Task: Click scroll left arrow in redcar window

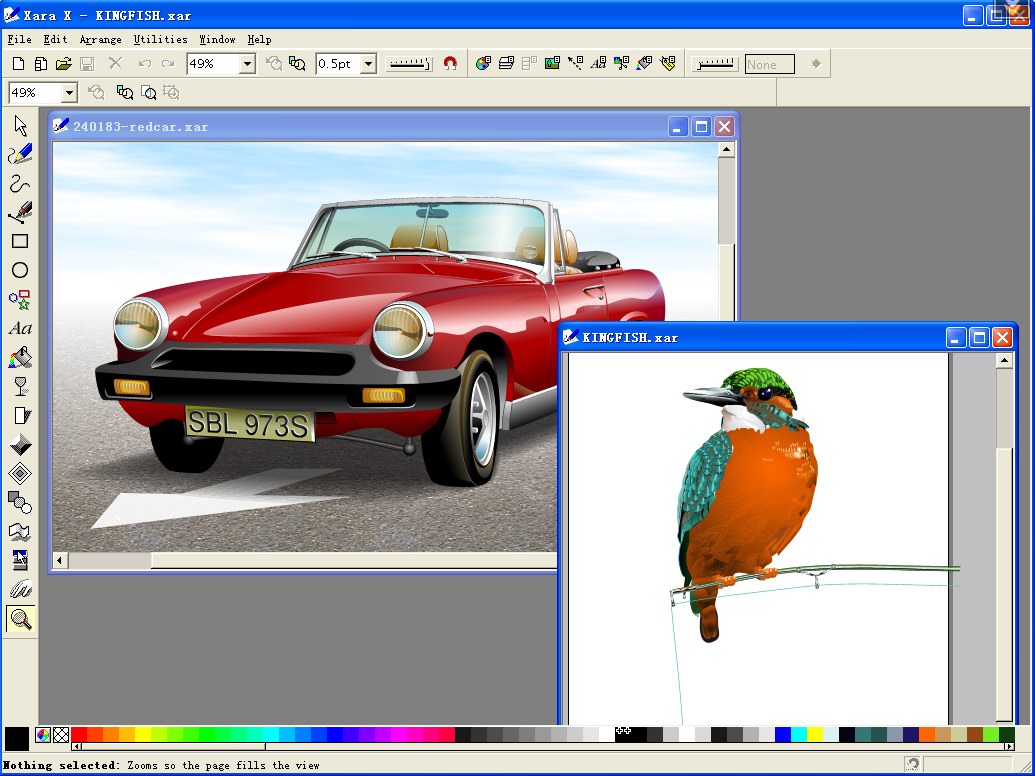Action: click(x=59, y=560)
